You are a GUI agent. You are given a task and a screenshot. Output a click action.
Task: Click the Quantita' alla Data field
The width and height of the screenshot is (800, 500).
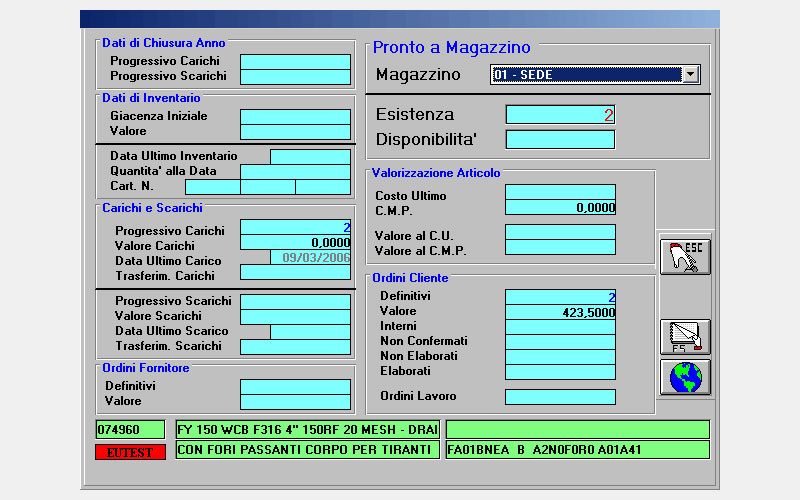(295, 172)
